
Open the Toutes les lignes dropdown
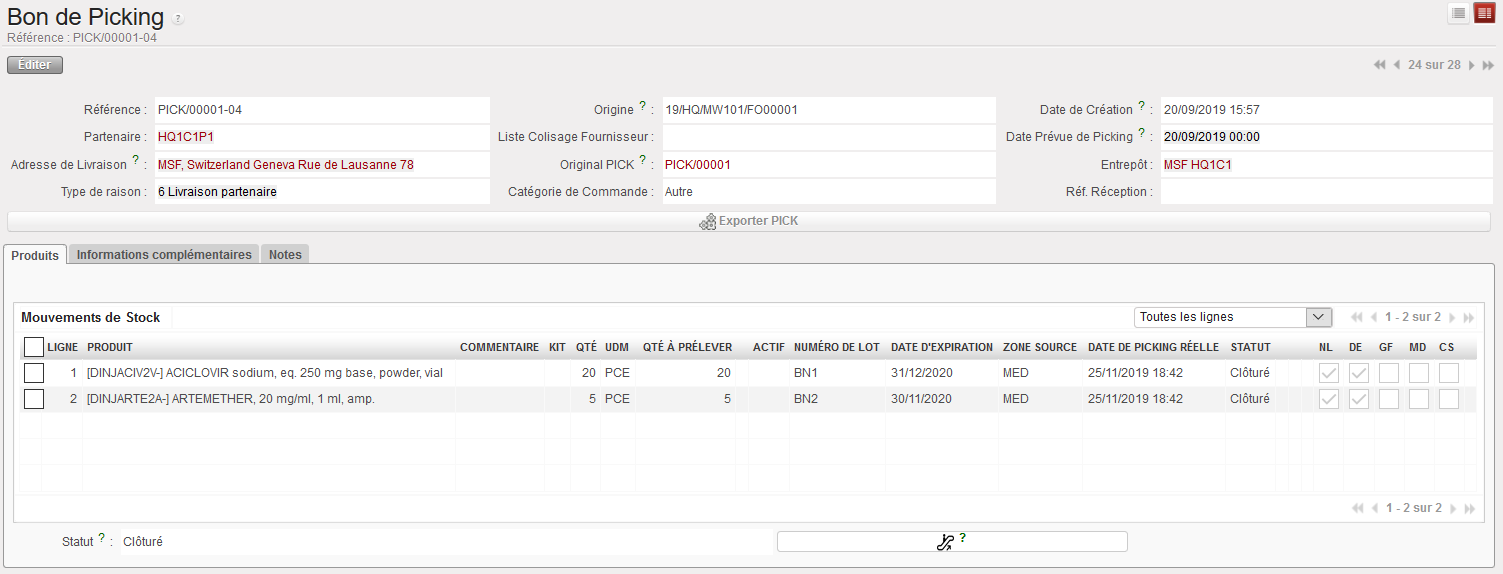pyautogui.click(x=1233, y=317)
